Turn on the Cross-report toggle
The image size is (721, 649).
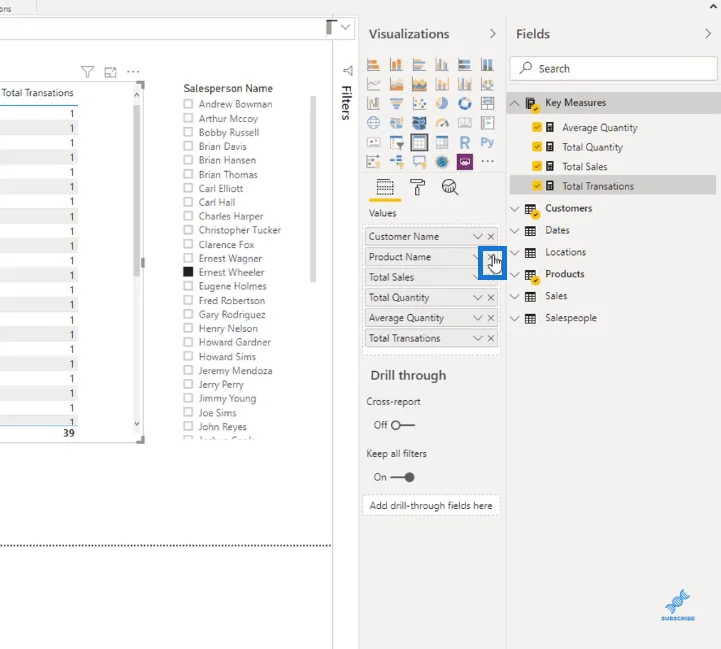point(403,425)
